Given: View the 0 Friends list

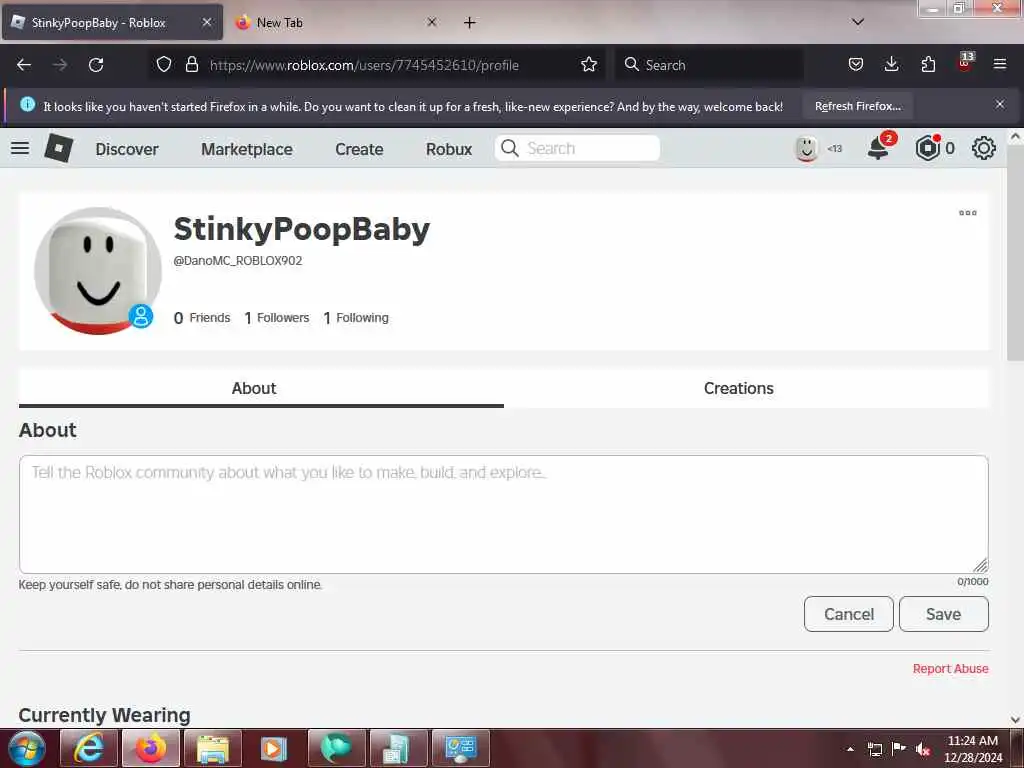Looking at the screenshot, I should 202,317.
